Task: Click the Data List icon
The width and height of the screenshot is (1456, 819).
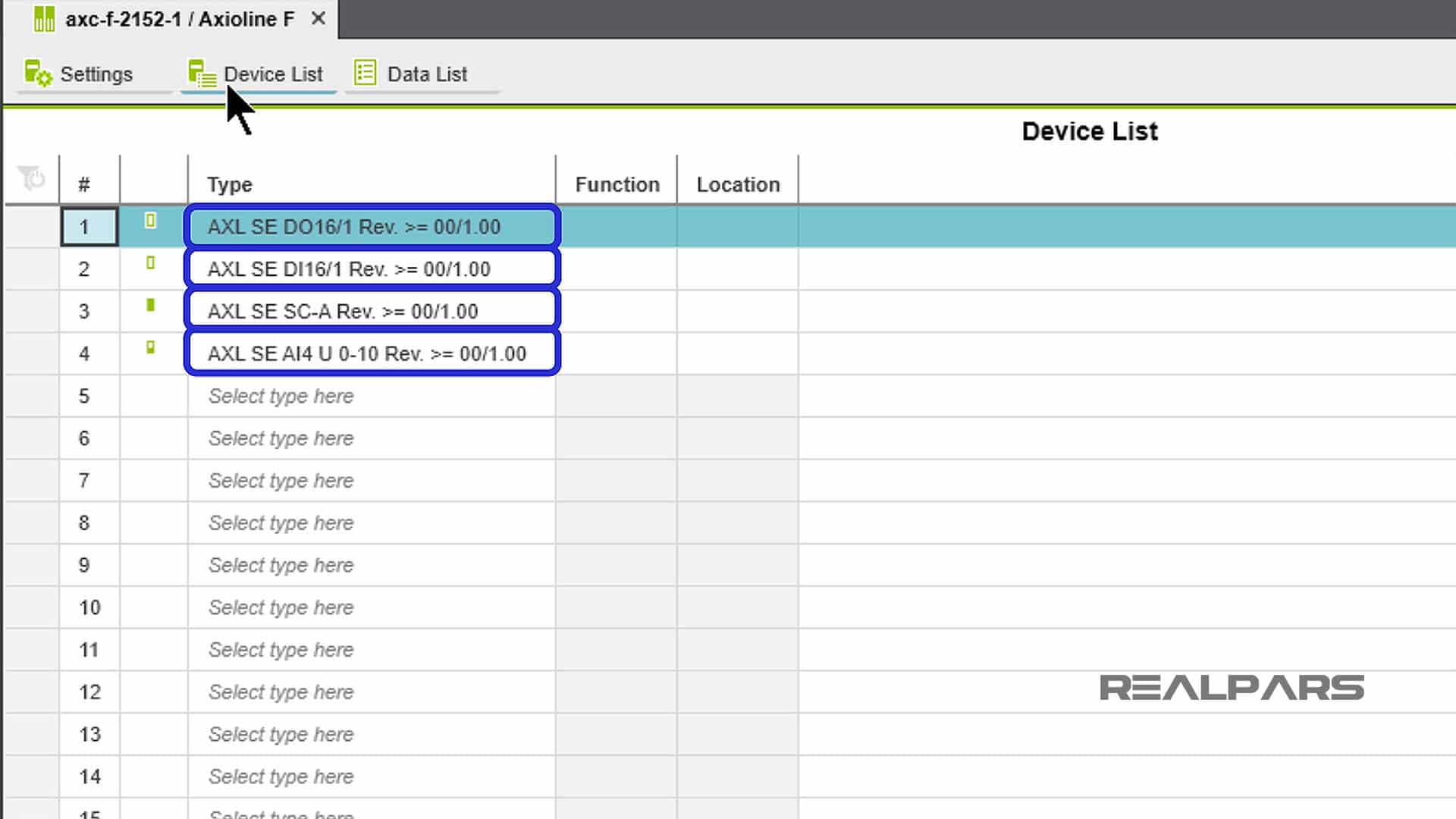Action: tap(366, 73)
